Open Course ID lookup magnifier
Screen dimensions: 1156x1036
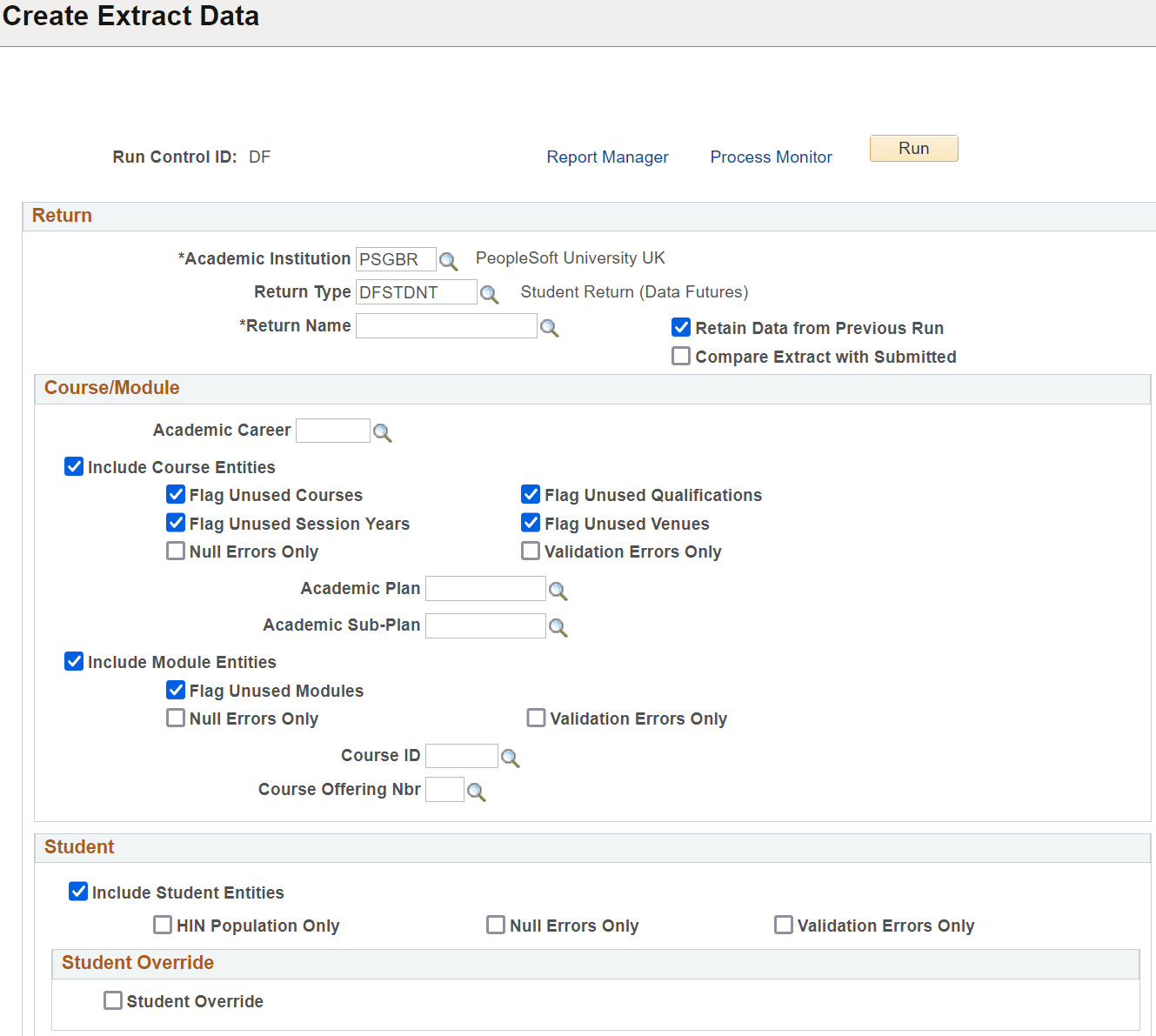click(x=511, y=759)
